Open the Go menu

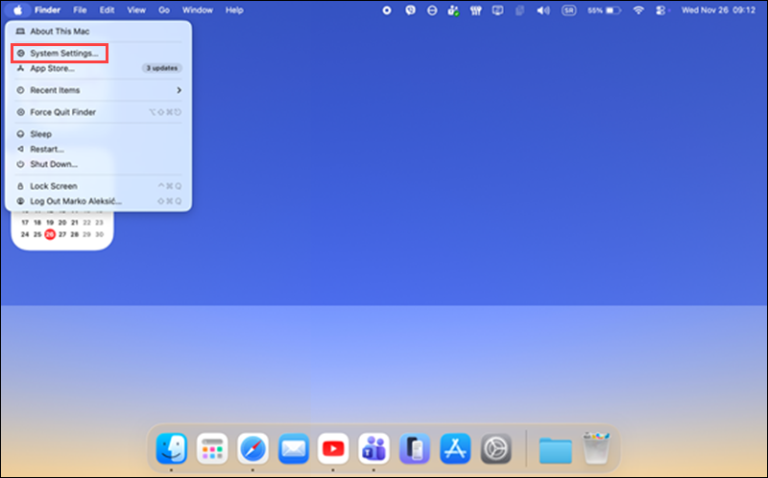[x=163, y=10]
